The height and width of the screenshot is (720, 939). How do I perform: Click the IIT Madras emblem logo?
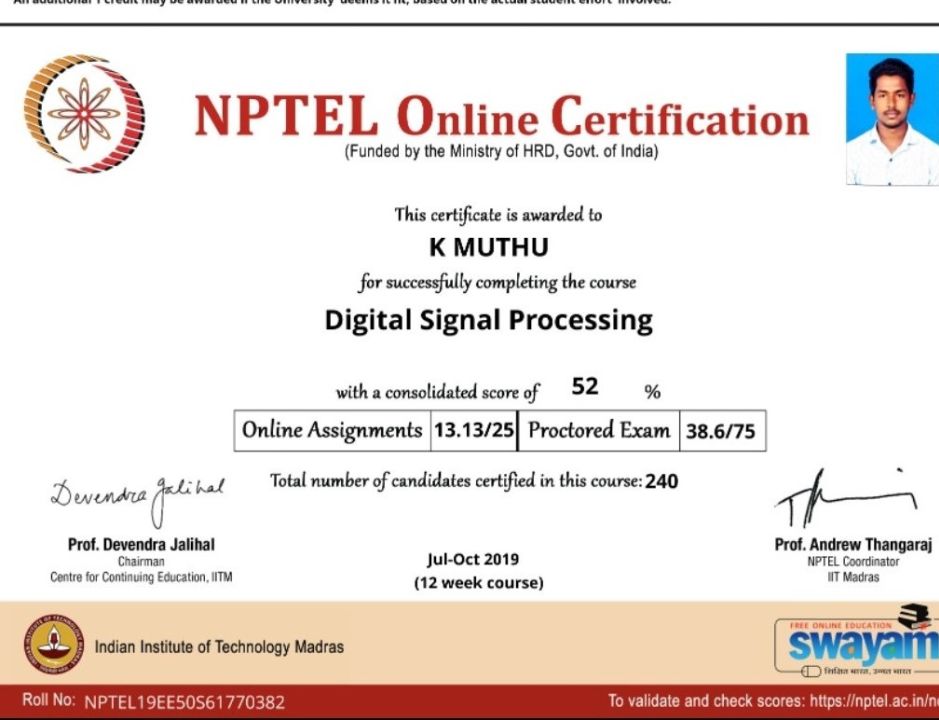click(x=54, y=645)
